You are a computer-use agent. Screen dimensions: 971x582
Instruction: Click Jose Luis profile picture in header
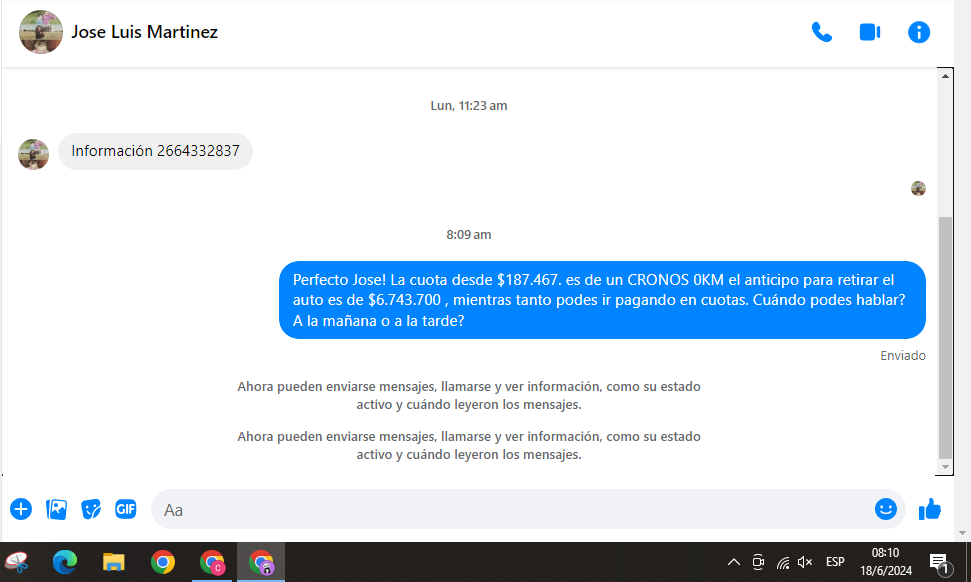click(41, 32)
